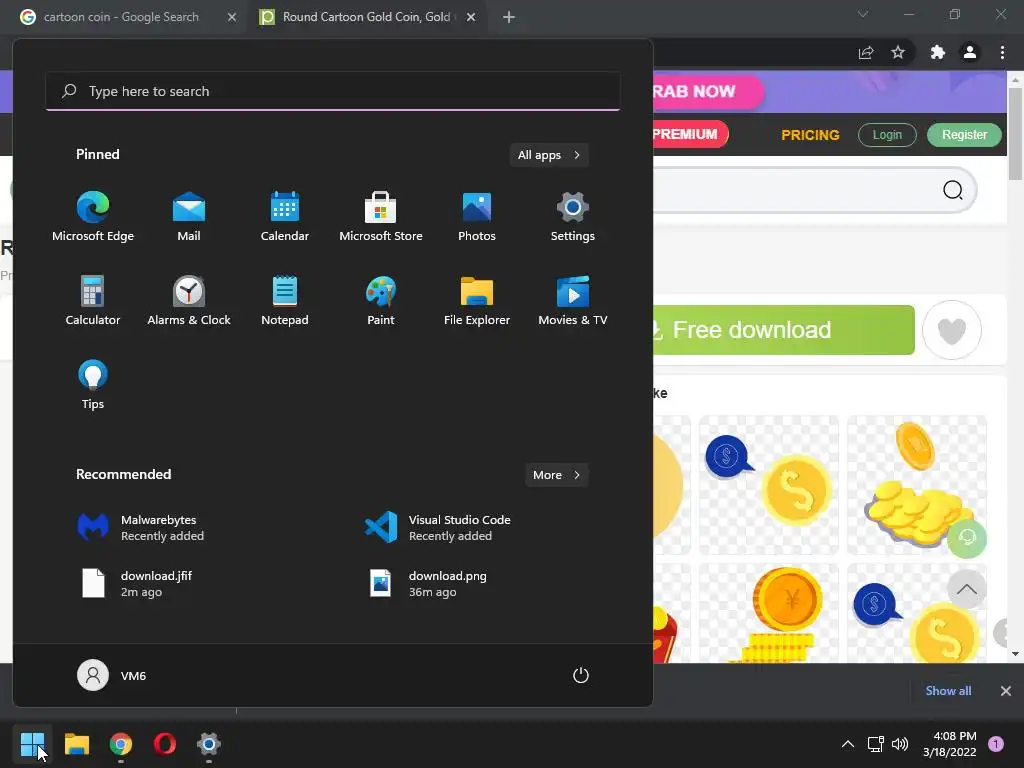Image resolution: width=1024 pixels, height=768 pixels.
Task: Open Settings from pinned apps
Action: 573,217
